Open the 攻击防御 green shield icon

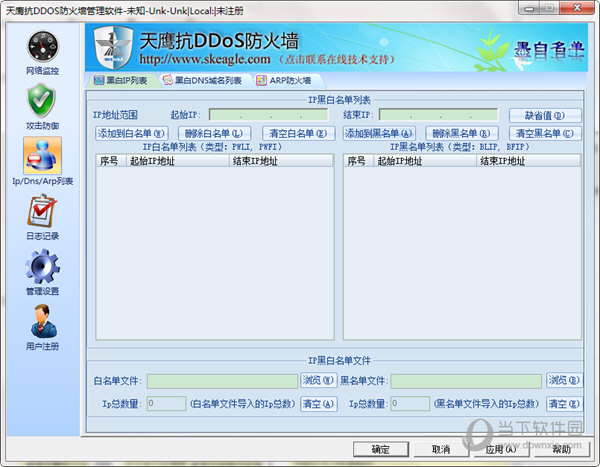click(x=42, y=101)
